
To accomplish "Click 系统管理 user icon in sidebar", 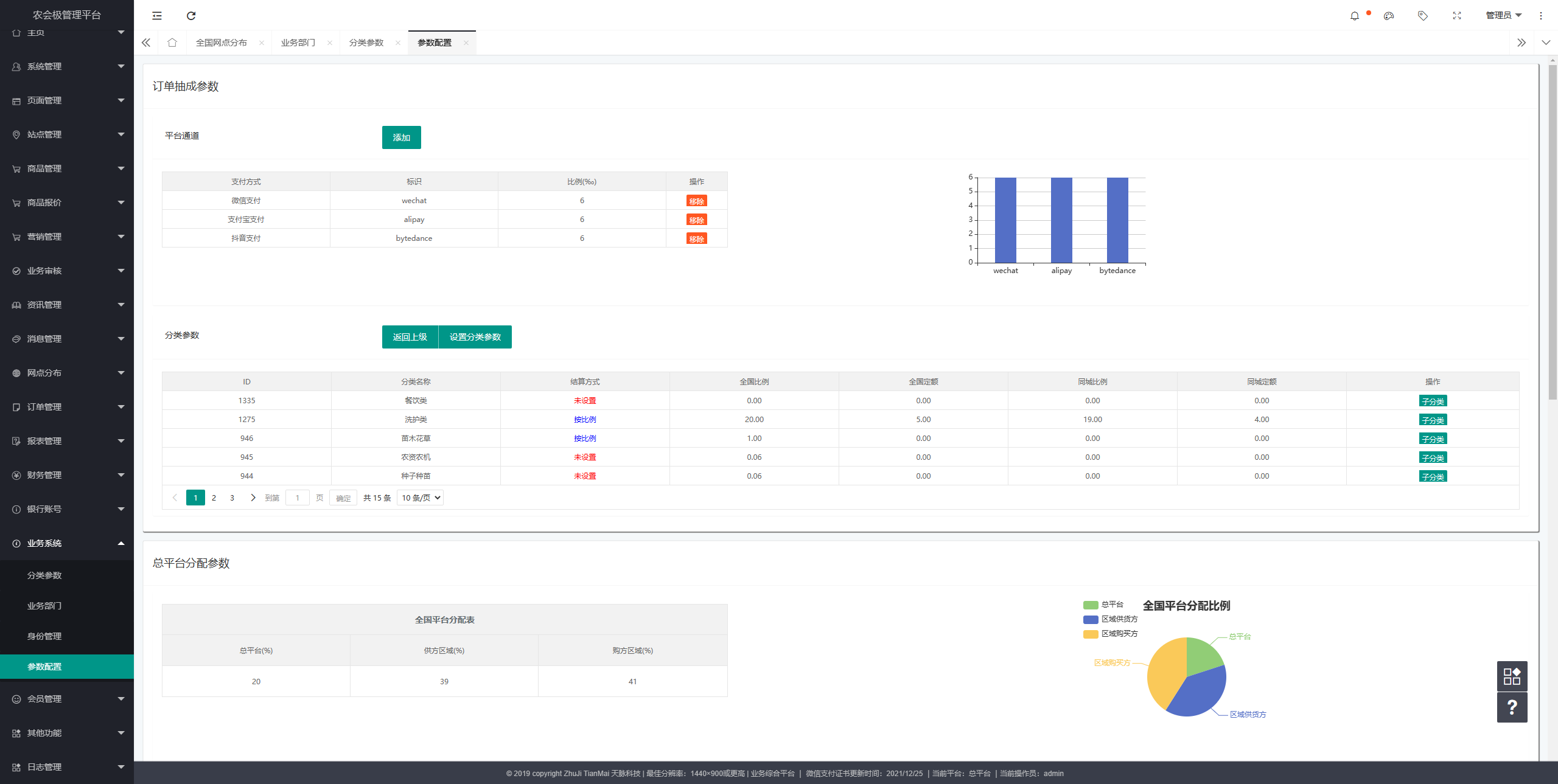I will 16,66.
